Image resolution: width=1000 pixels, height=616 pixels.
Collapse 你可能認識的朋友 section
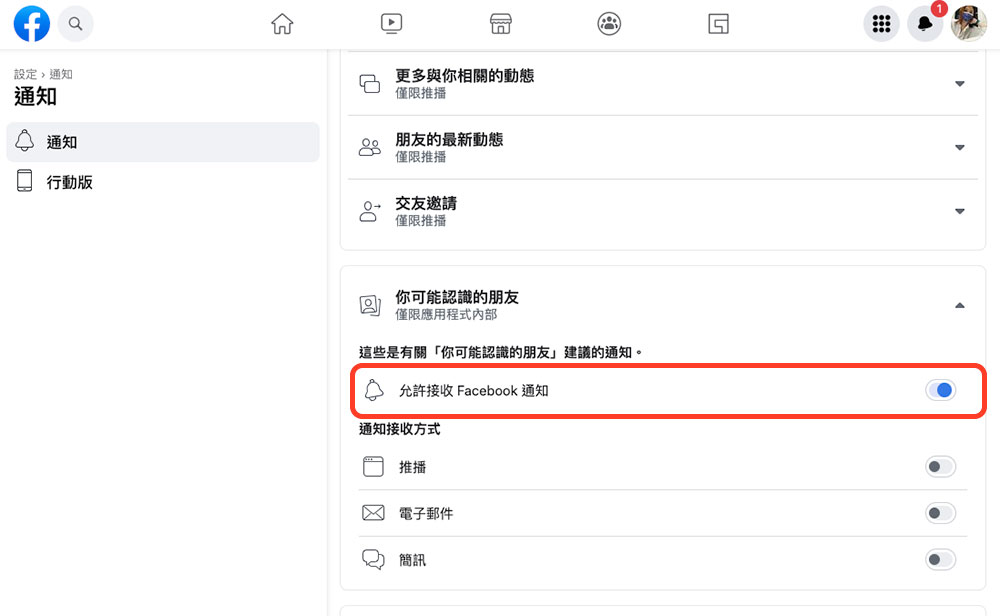pyautogui.click(x=960, y=305)
